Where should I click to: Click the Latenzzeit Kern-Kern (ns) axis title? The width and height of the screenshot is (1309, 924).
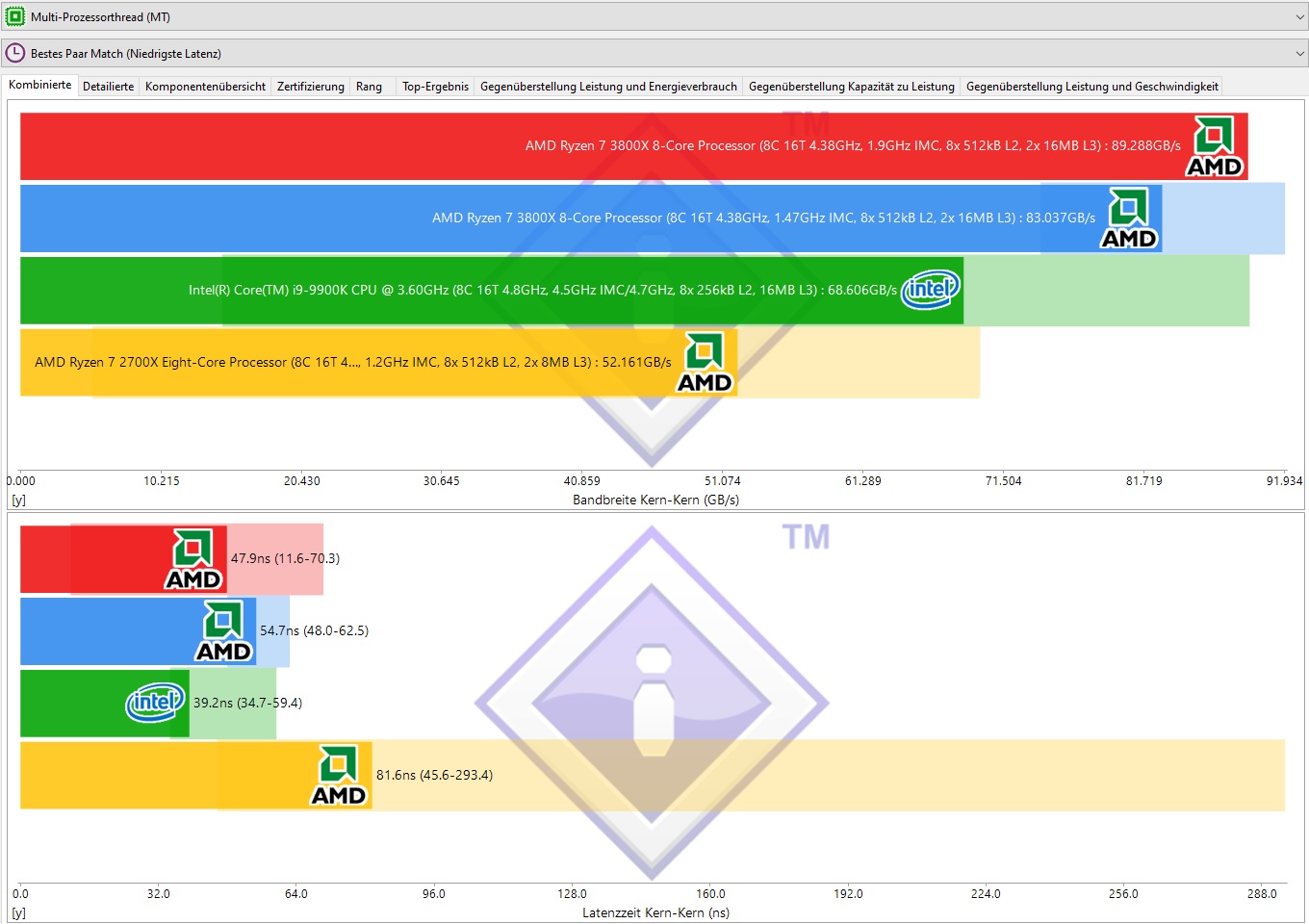tap(655, 912)
